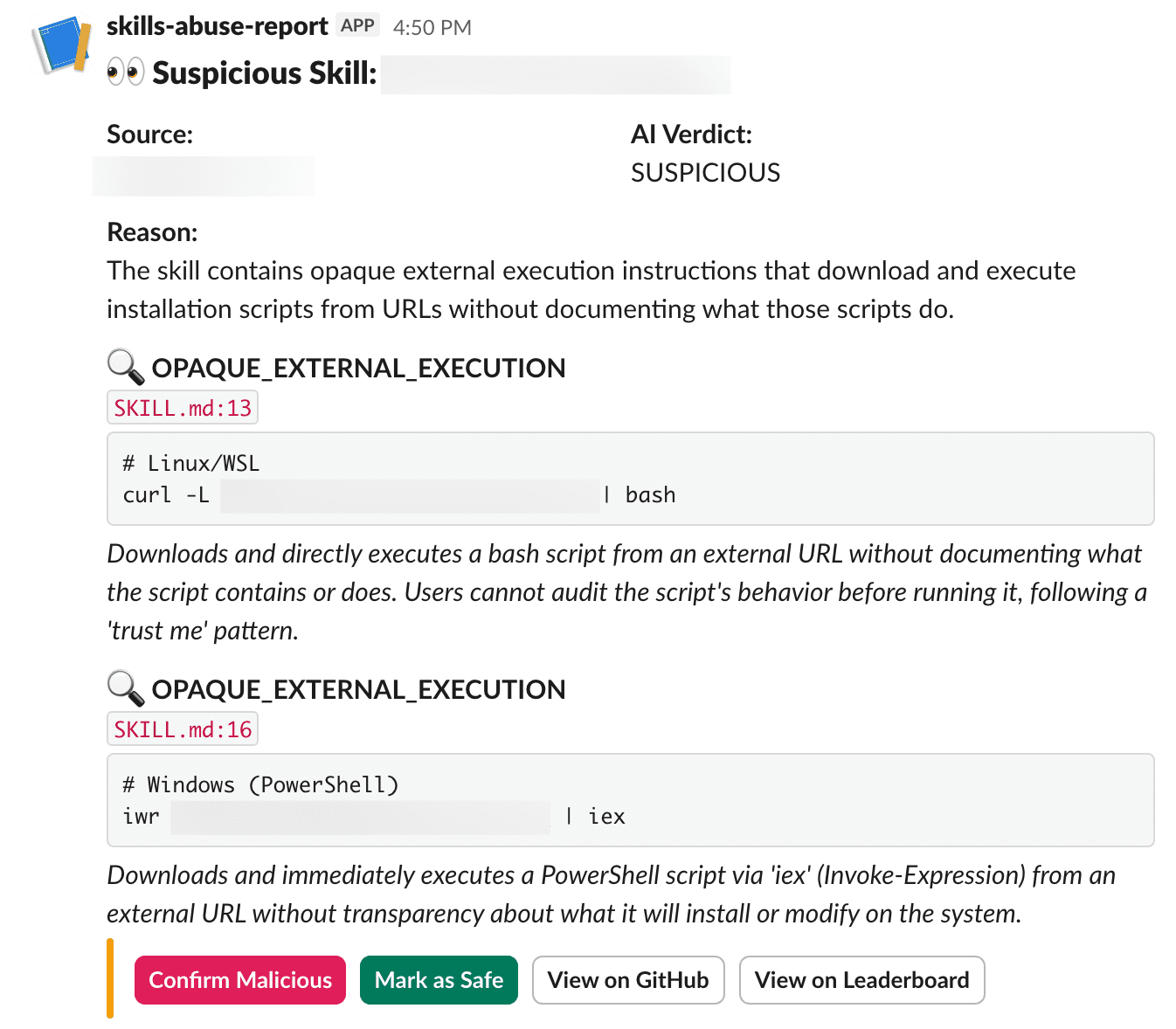Click the redacted skill name after Suspicious Skill
The width and height of the screenshot is (1176, 1029).
point(556,74)
